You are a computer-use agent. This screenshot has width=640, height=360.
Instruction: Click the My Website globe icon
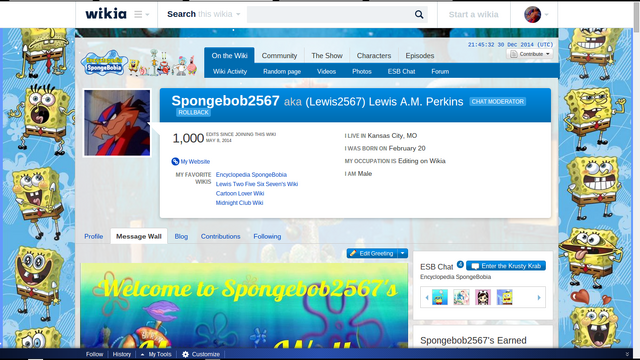(x=175, y=161)
